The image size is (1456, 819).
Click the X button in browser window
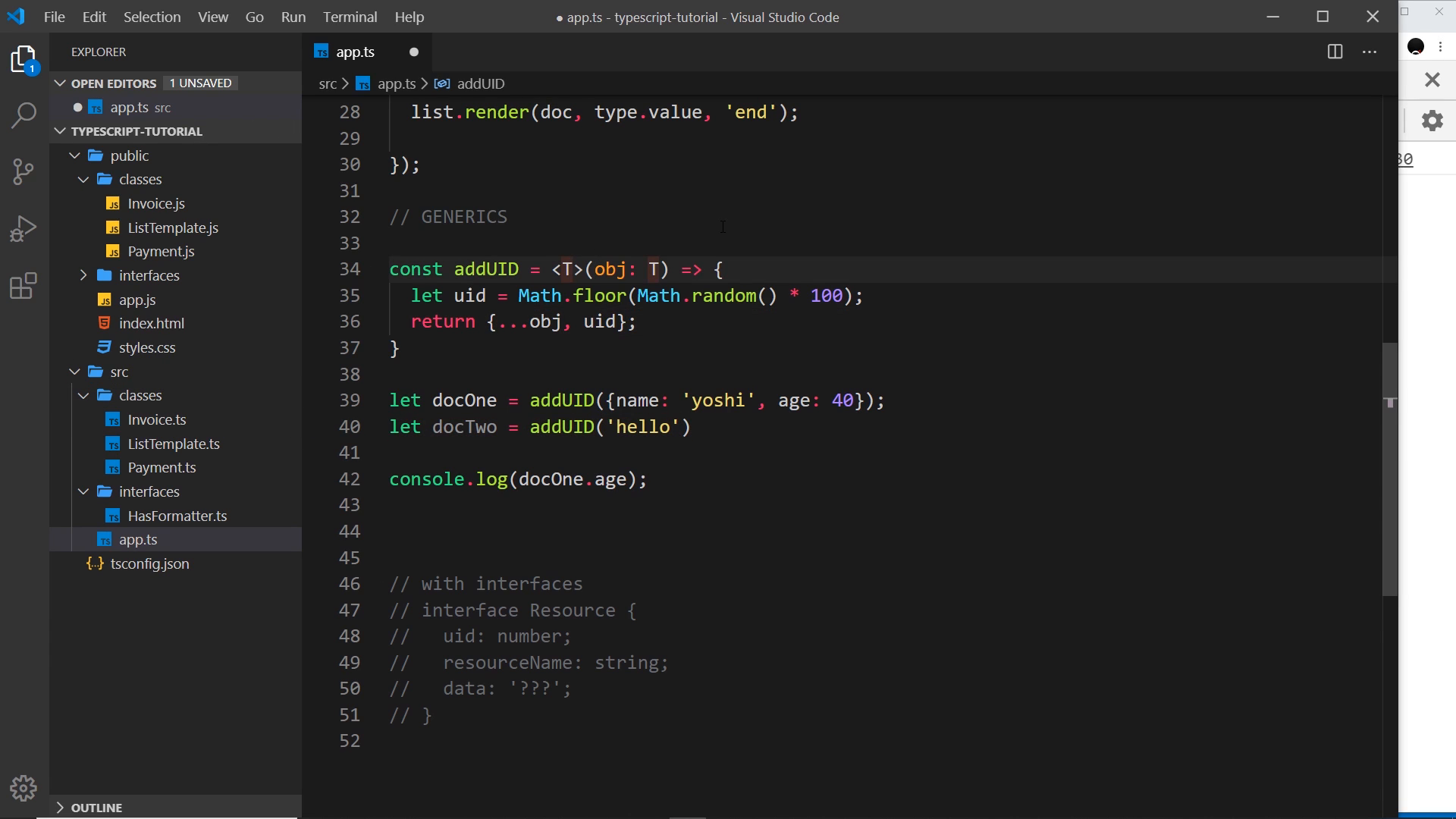(x=1432, y=80)
